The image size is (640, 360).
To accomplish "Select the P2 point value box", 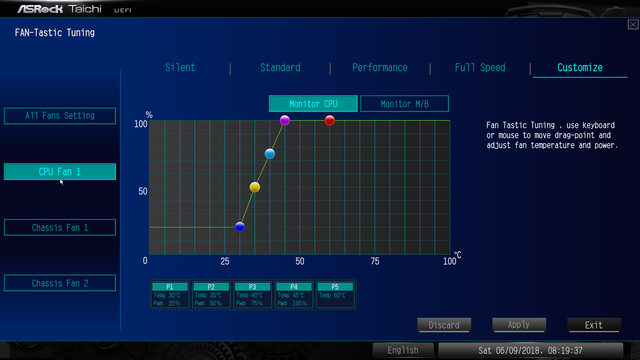I will click(x=211, y=295).
